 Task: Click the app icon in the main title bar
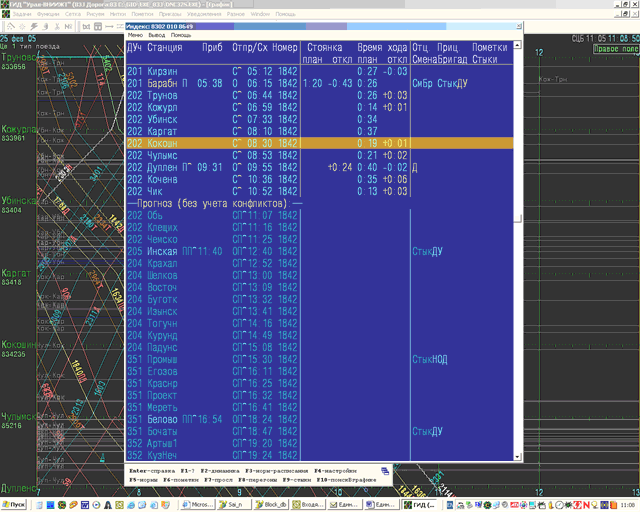[5, 5]
